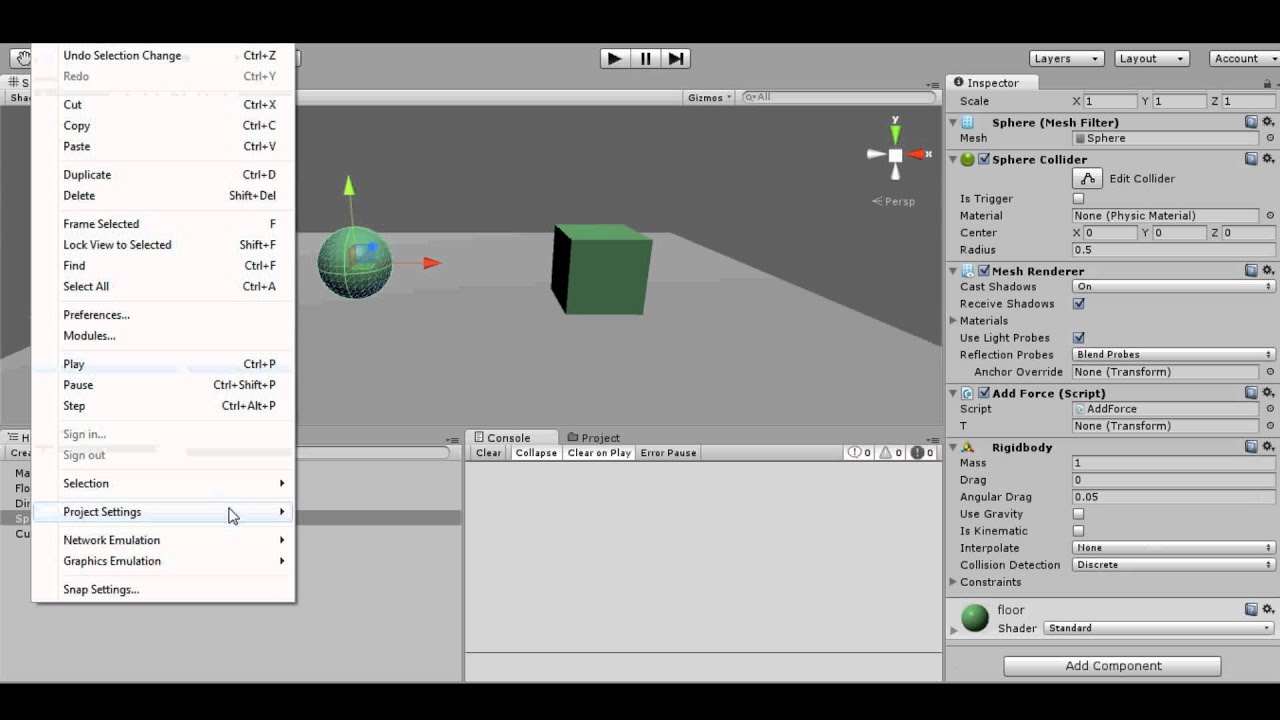Disable the Sphere Collider component checkbox

984,159
